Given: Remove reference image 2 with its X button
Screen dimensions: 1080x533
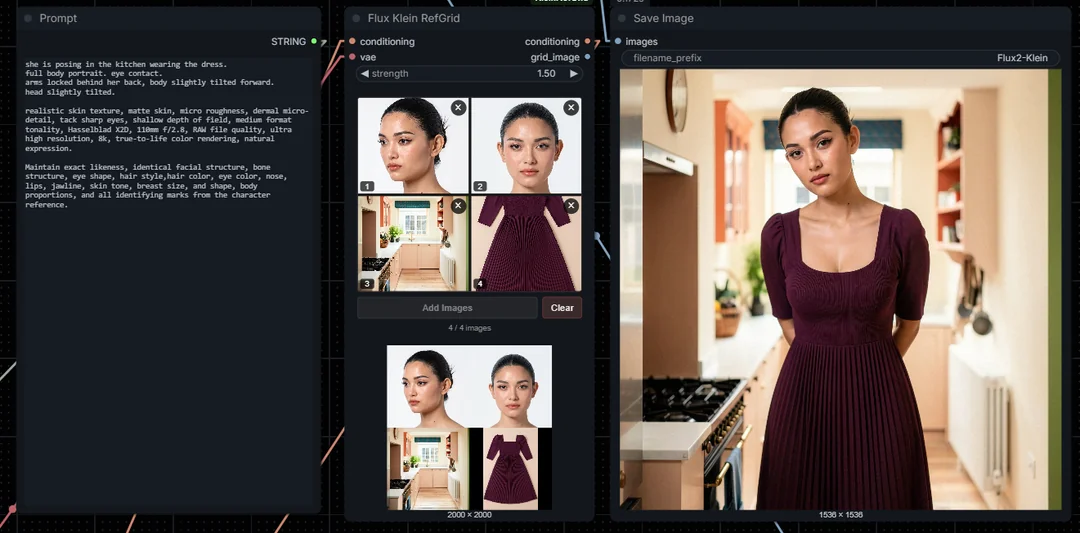Looking at the screenshot, I should (571, 107).
